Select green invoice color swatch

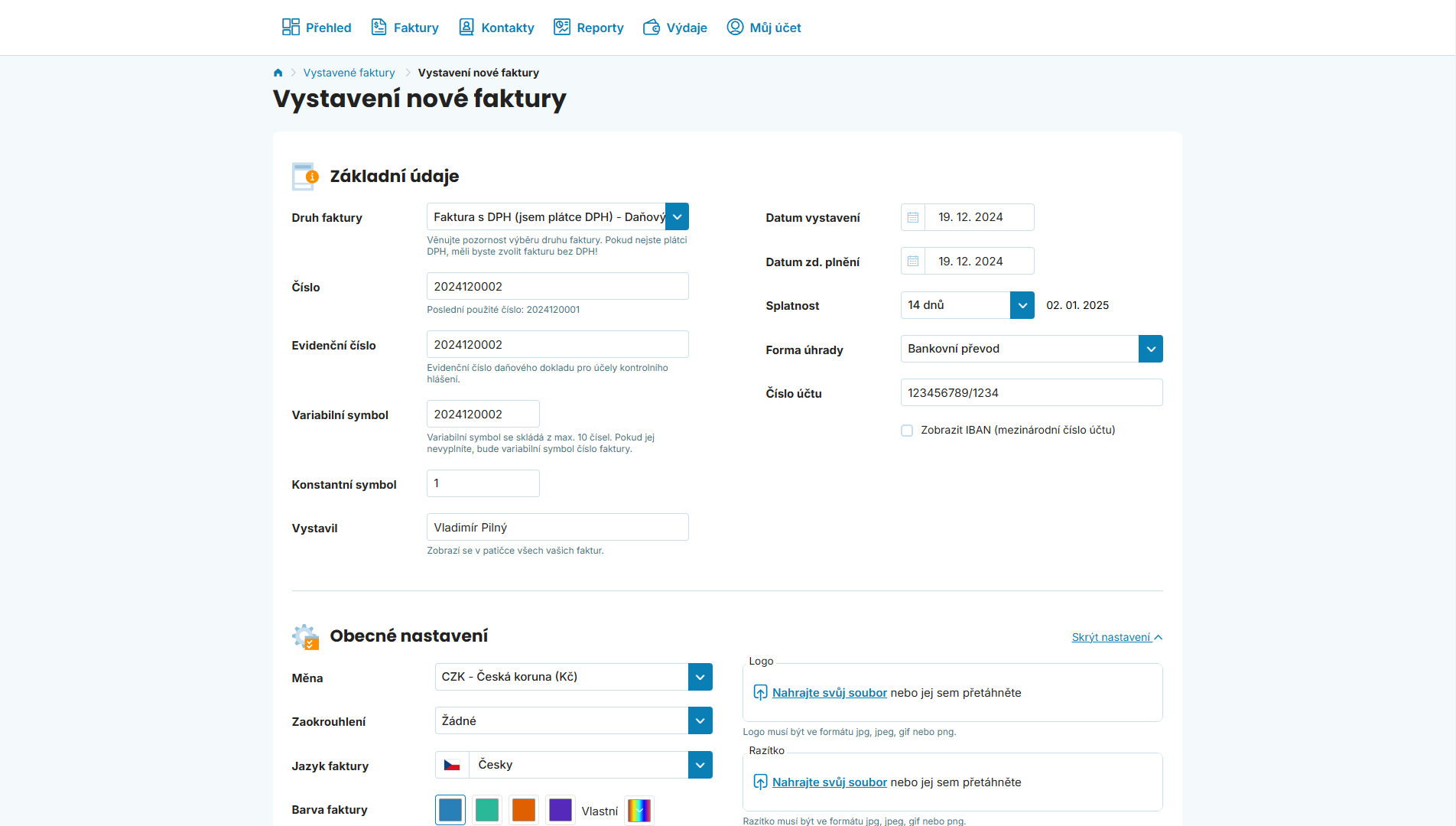[487, 810]
